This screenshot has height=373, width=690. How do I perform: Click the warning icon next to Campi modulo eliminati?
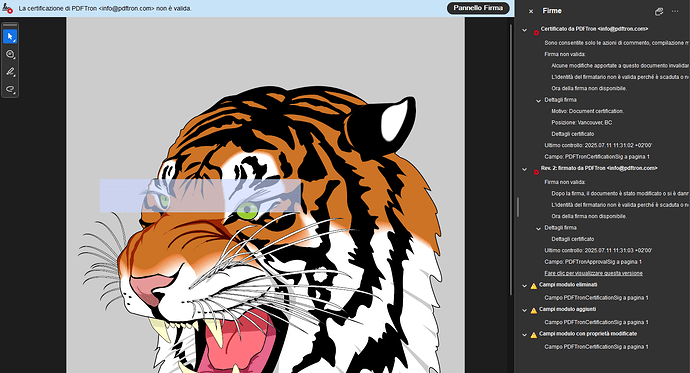534,286
